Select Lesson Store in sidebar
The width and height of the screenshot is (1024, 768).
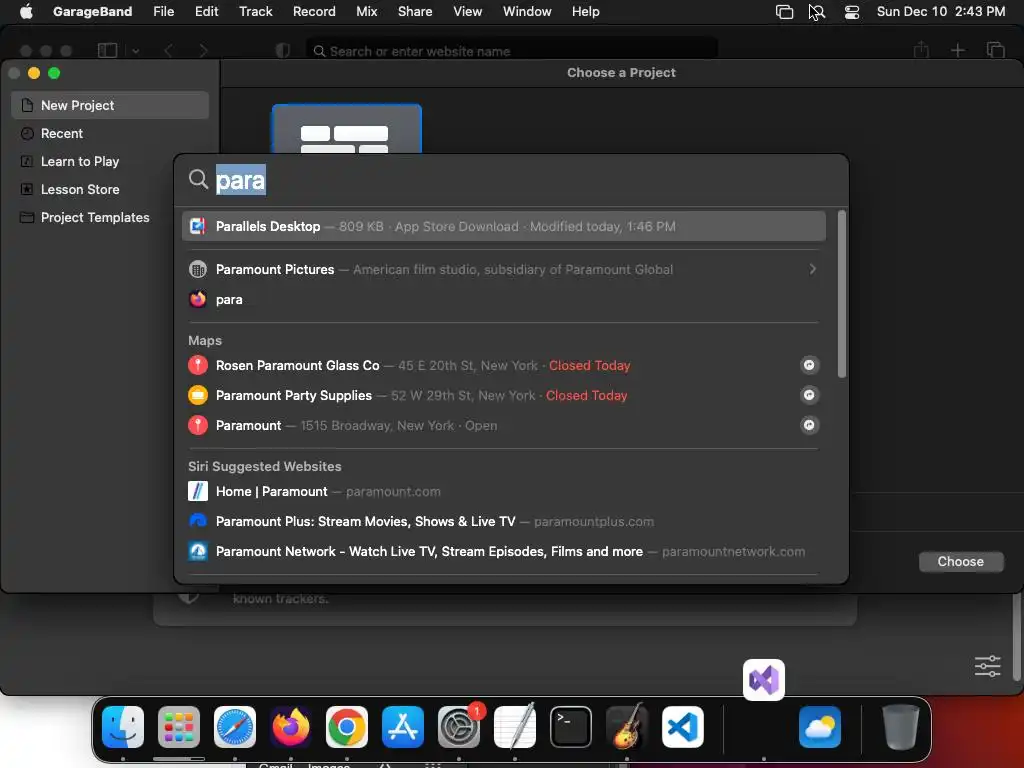(x=110, y=189)
